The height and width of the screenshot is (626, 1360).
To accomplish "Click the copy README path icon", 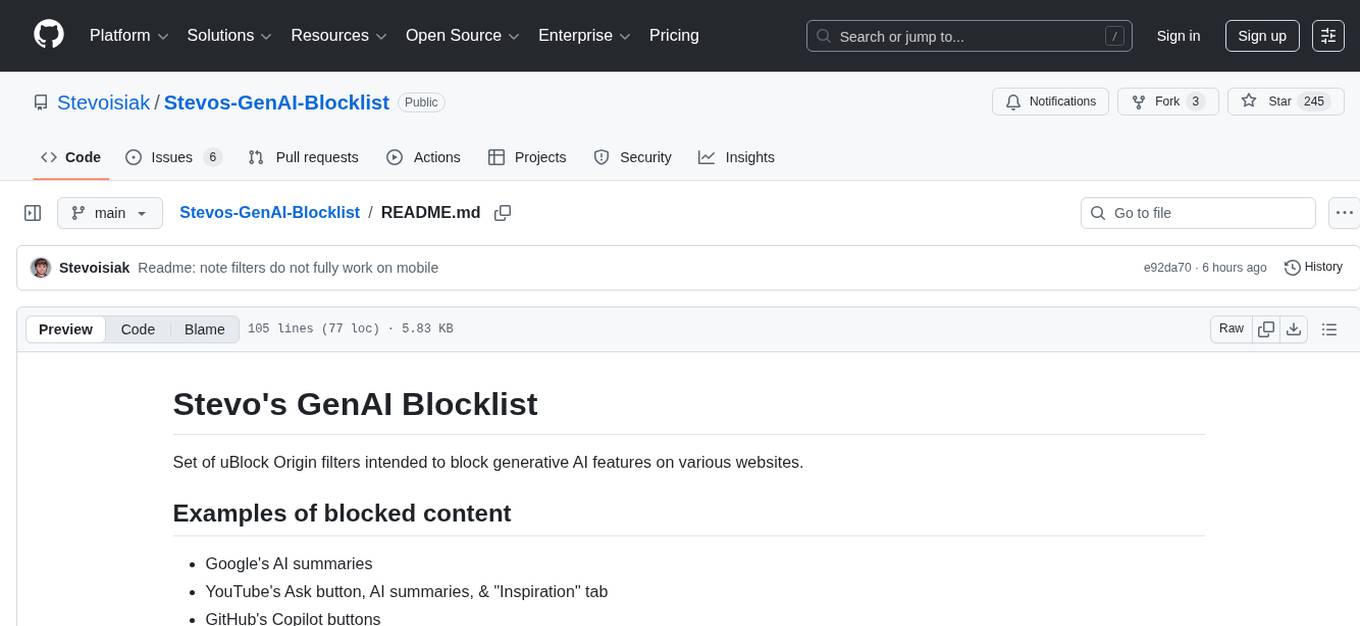I will pos(502,212).
